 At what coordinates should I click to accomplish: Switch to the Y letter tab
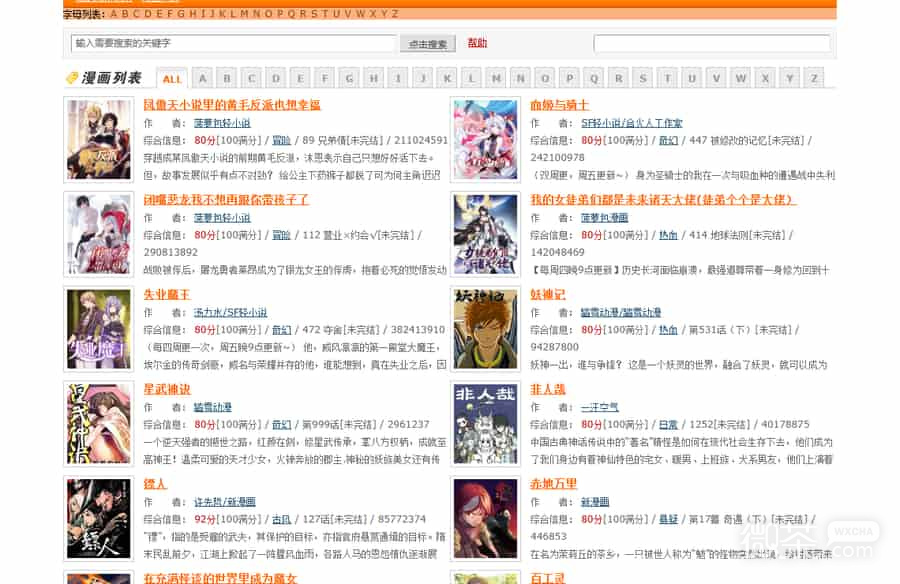790,78
